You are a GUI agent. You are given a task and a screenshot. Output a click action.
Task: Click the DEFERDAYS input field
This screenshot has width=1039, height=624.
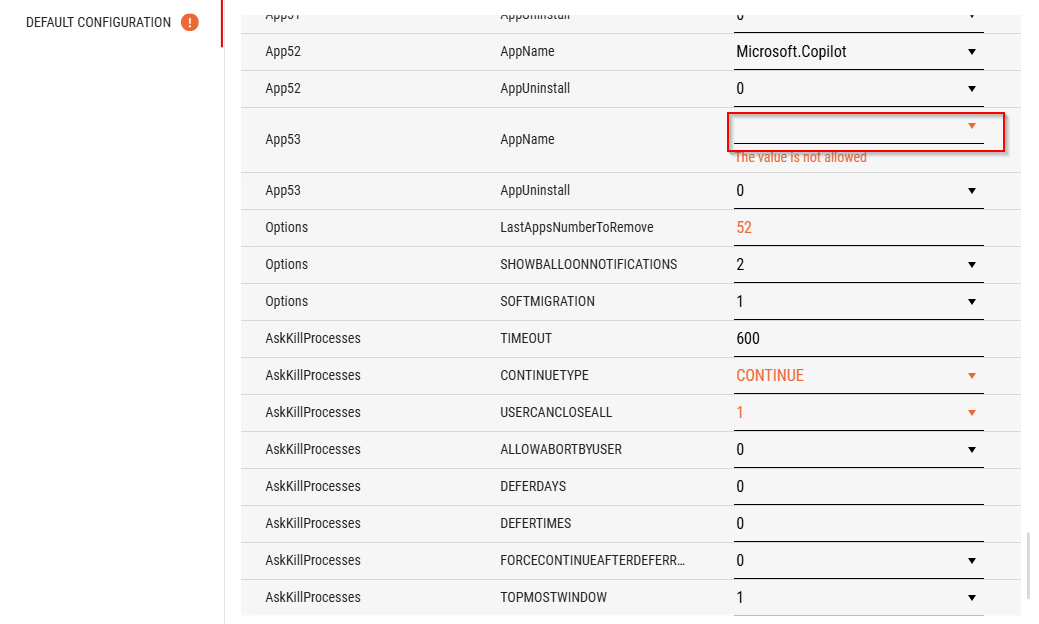pyautogui.click(x=858, y=487)
